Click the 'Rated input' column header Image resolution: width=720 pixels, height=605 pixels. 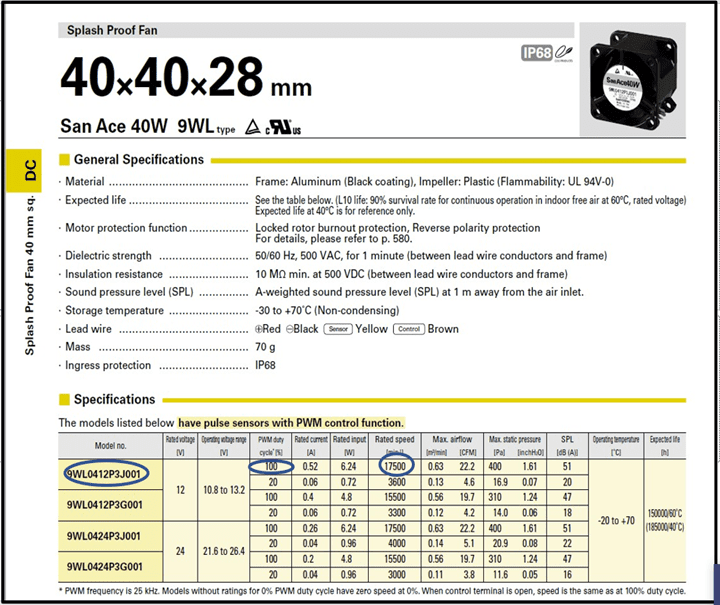click(x=349, y=446)
